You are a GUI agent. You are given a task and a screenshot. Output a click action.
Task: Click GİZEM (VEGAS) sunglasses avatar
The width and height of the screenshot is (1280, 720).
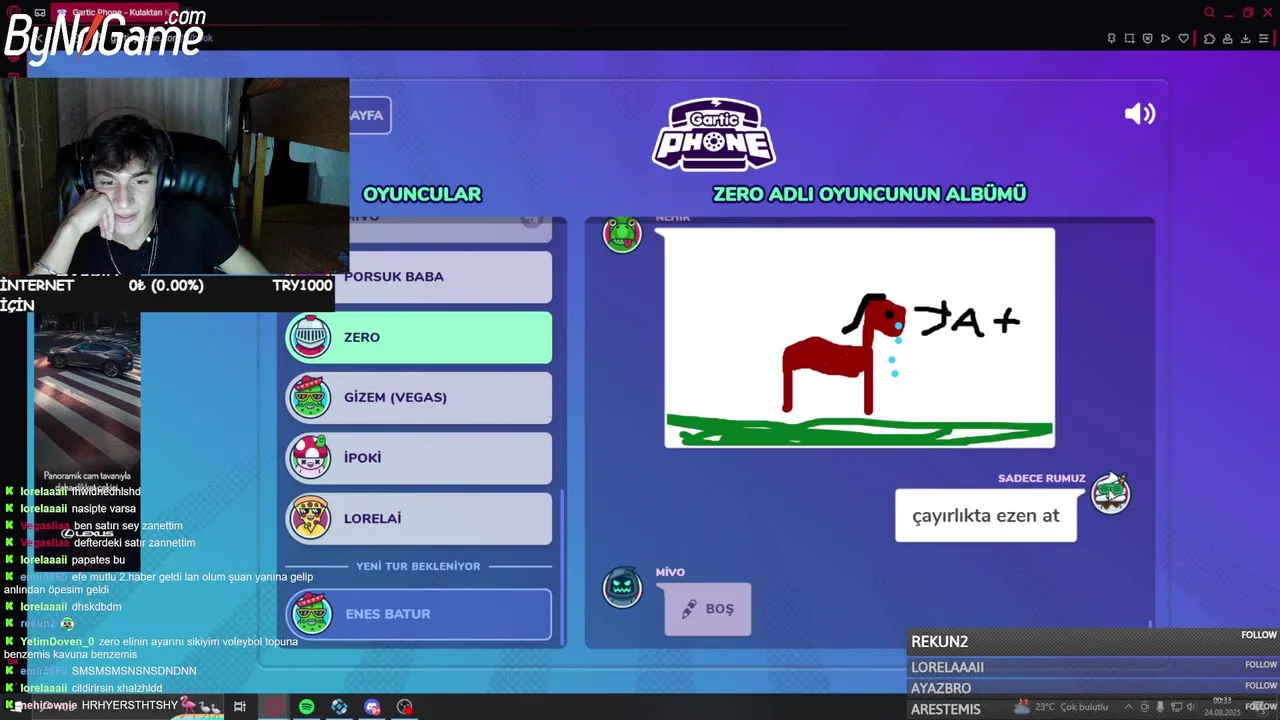click(x=310, y=397)
